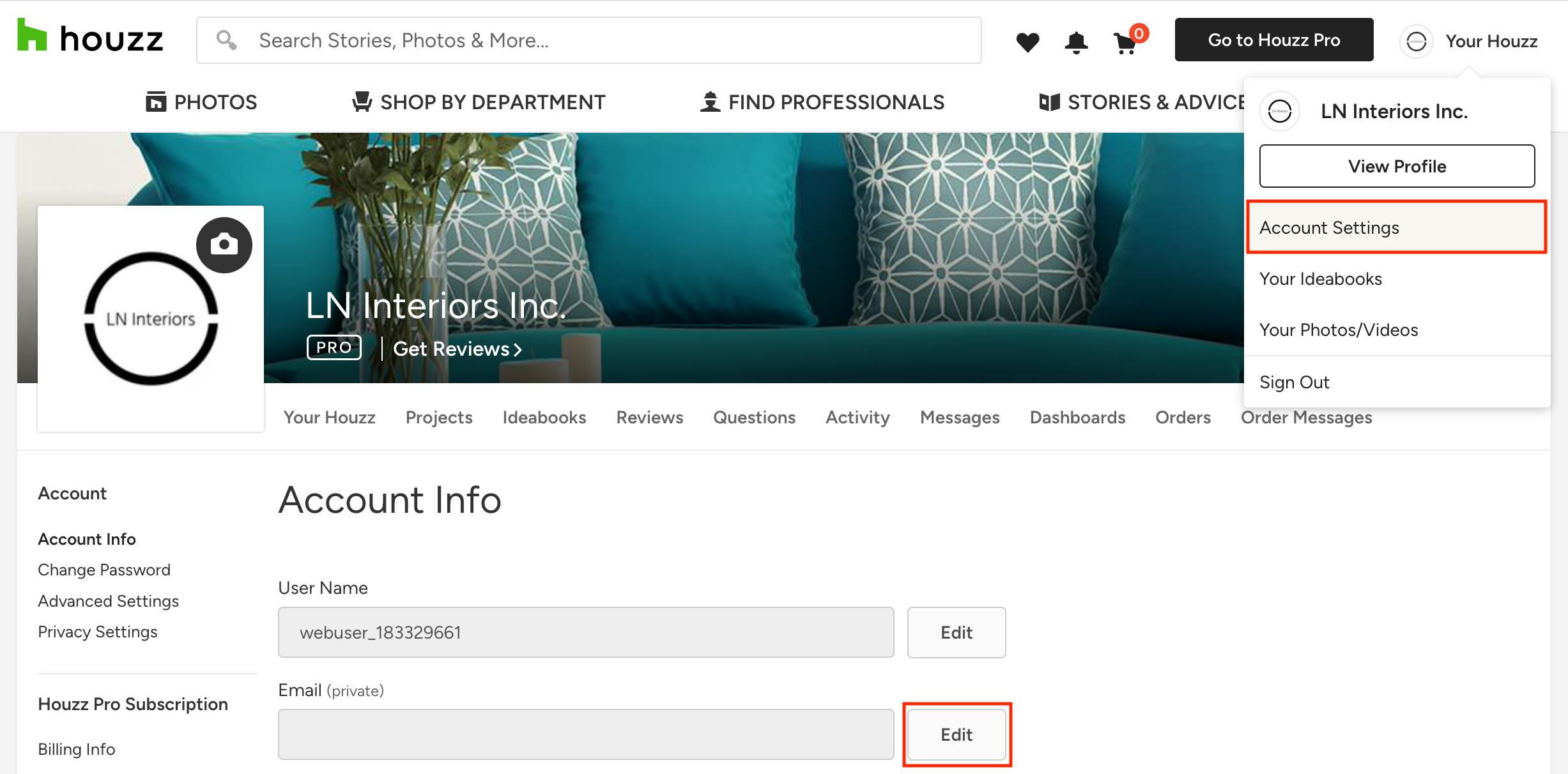Switch to the Projects tab
This screenshot has height=774, width=1568.
click(439, 417)
